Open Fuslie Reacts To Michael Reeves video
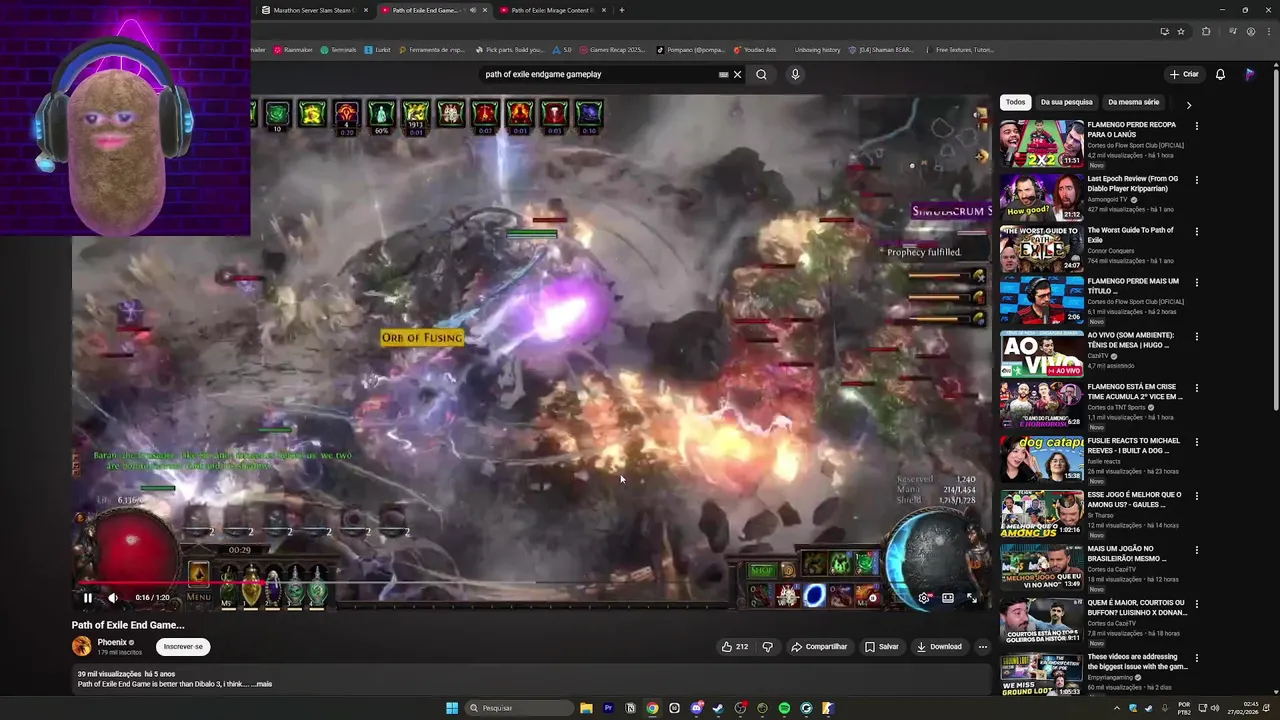 (x=1041, y=459)
